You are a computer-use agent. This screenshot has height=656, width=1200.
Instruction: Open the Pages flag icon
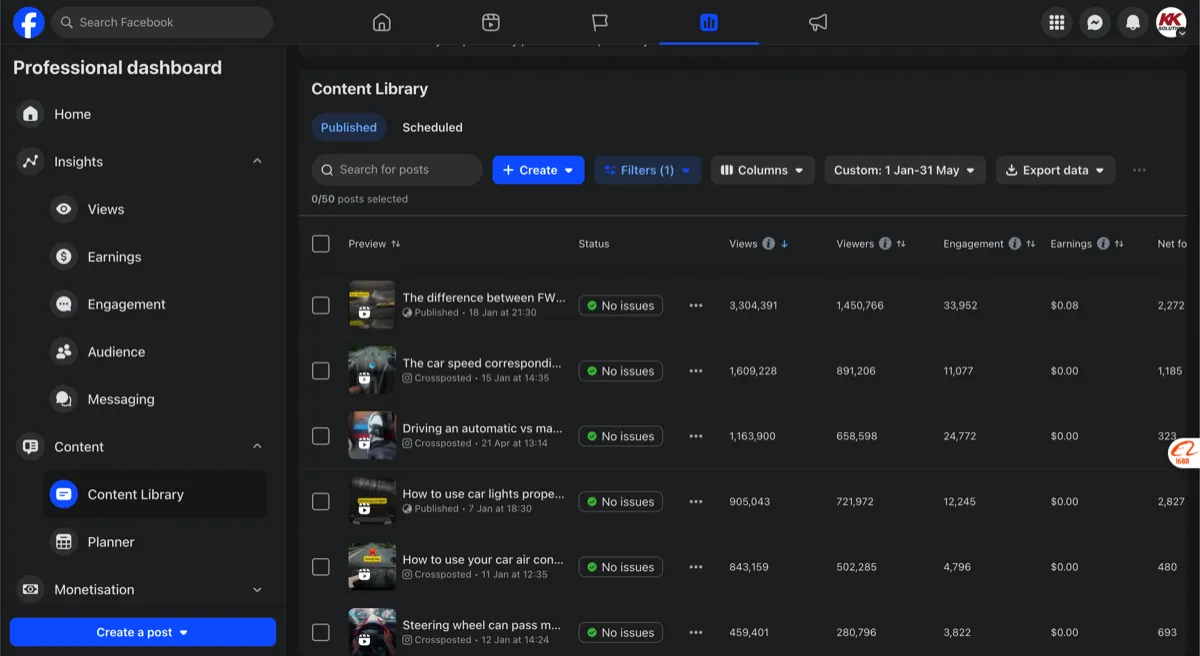pyautogui.click(x=599, y=22)
